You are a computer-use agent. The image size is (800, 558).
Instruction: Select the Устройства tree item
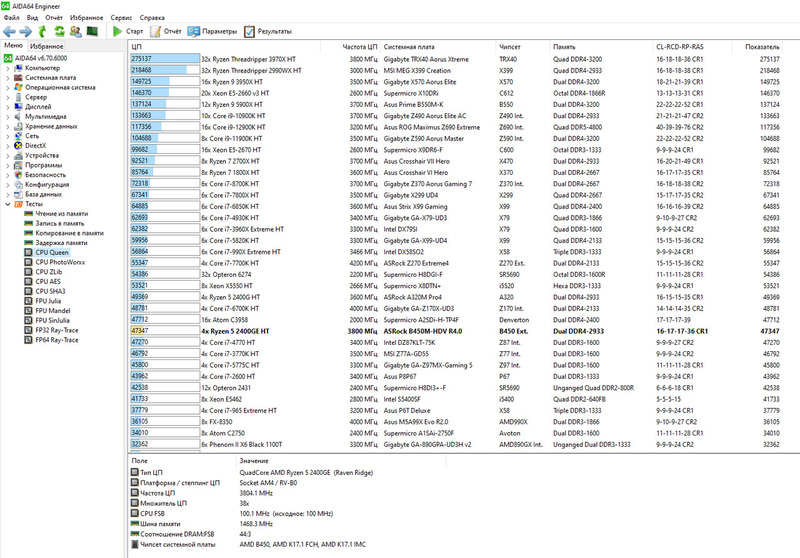pos(36,155)
